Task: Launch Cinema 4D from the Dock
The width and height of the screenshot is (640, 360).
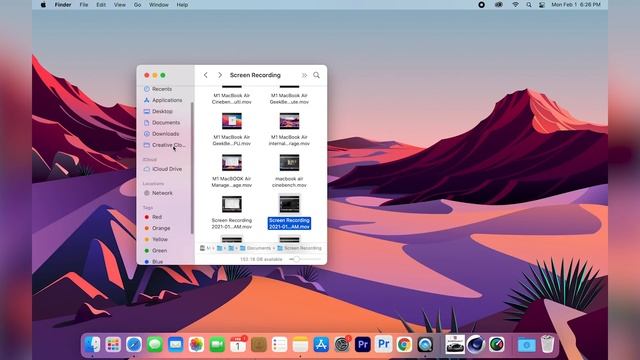Action: (x=476, y=344)
